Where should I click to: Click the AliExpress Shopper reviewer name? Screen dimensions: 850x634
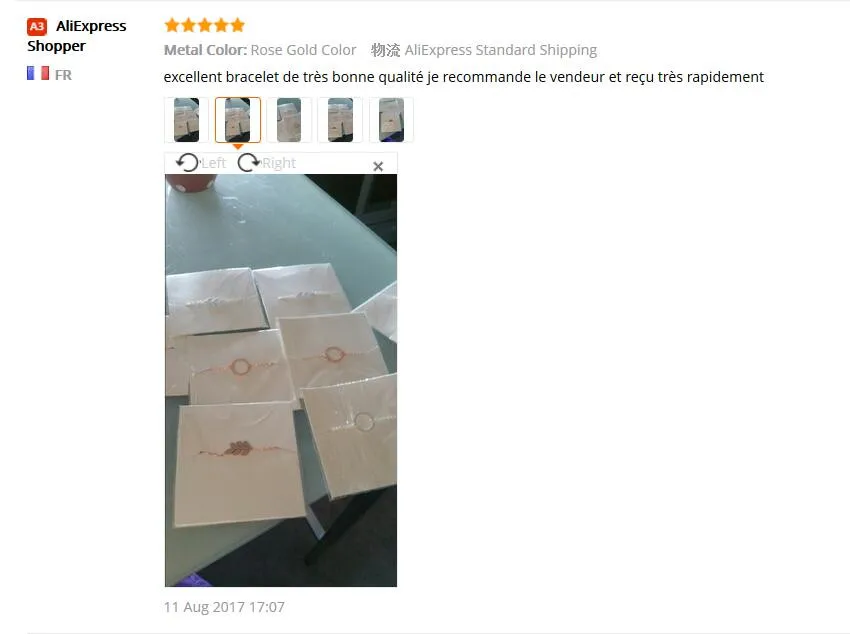point(76,36)
